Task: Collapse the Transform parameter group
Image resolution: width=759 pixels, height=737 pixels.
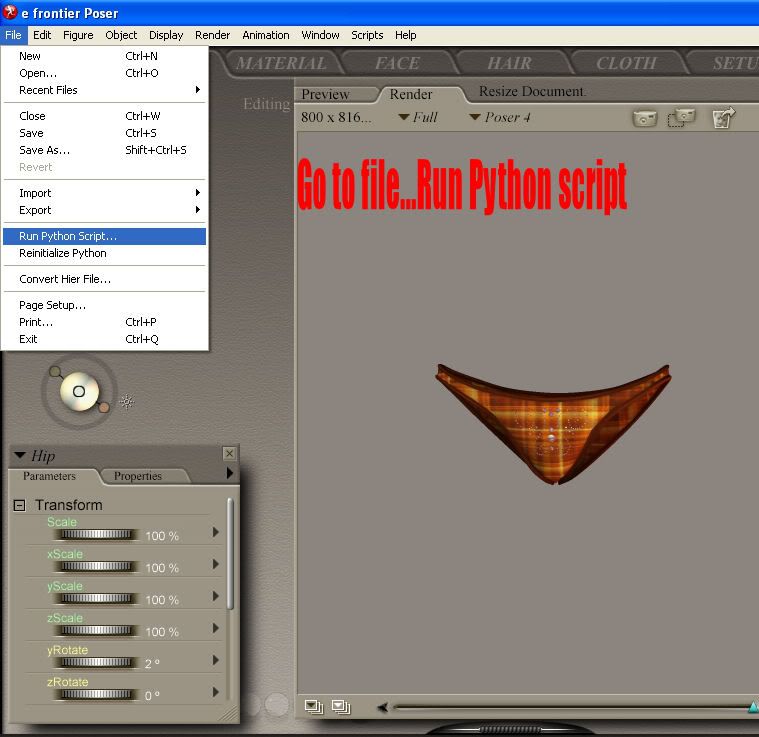Action: pyautogui.click(x=19, y=506)
